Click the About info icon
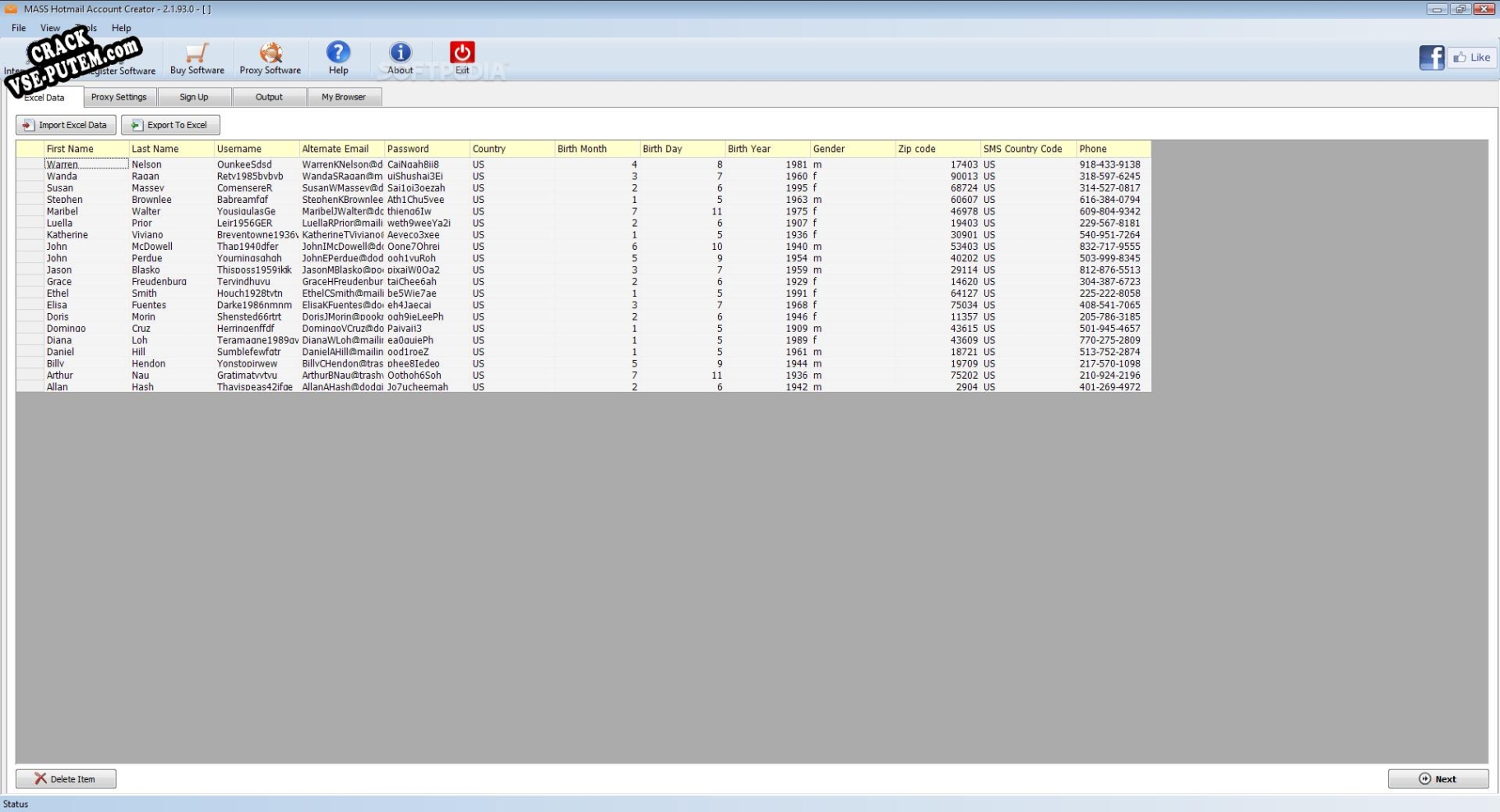The image size is (1500, 812). pyautogui.click(x=400, y=53)
